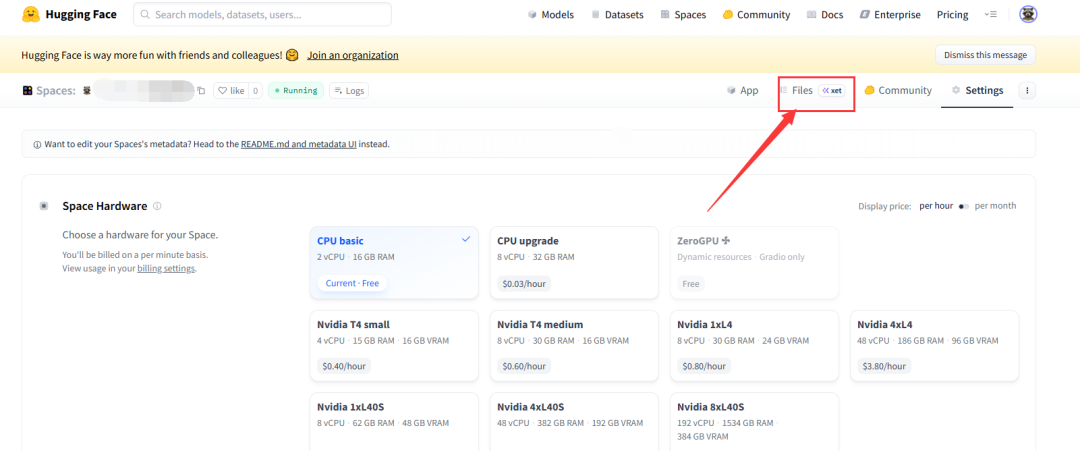Copy the Space name with copy icon
Viewport: 1080px width, 451px height.
pos(201,90)
